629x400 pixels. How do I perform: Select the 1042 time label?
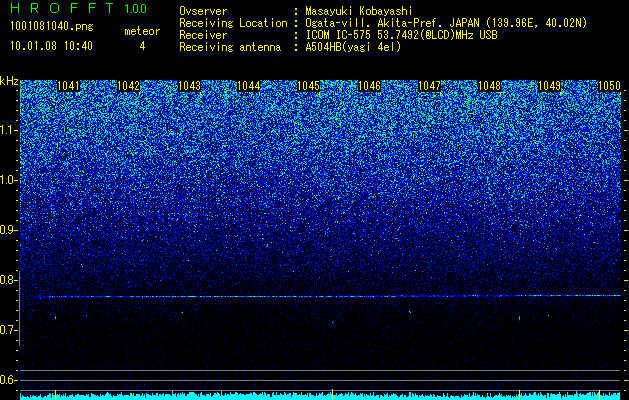pos(128,86)
